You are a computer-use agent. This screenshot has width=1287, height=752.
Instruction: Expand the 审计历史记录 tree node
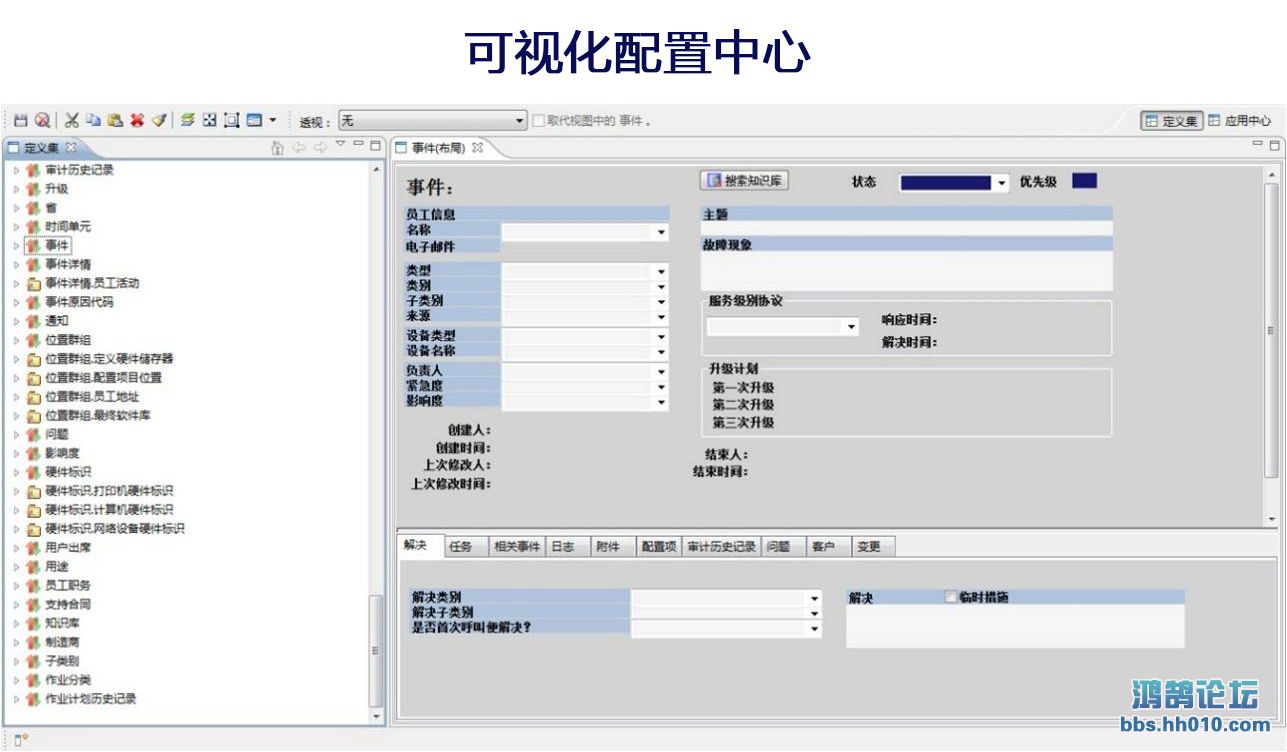click(x=16, y=170)
